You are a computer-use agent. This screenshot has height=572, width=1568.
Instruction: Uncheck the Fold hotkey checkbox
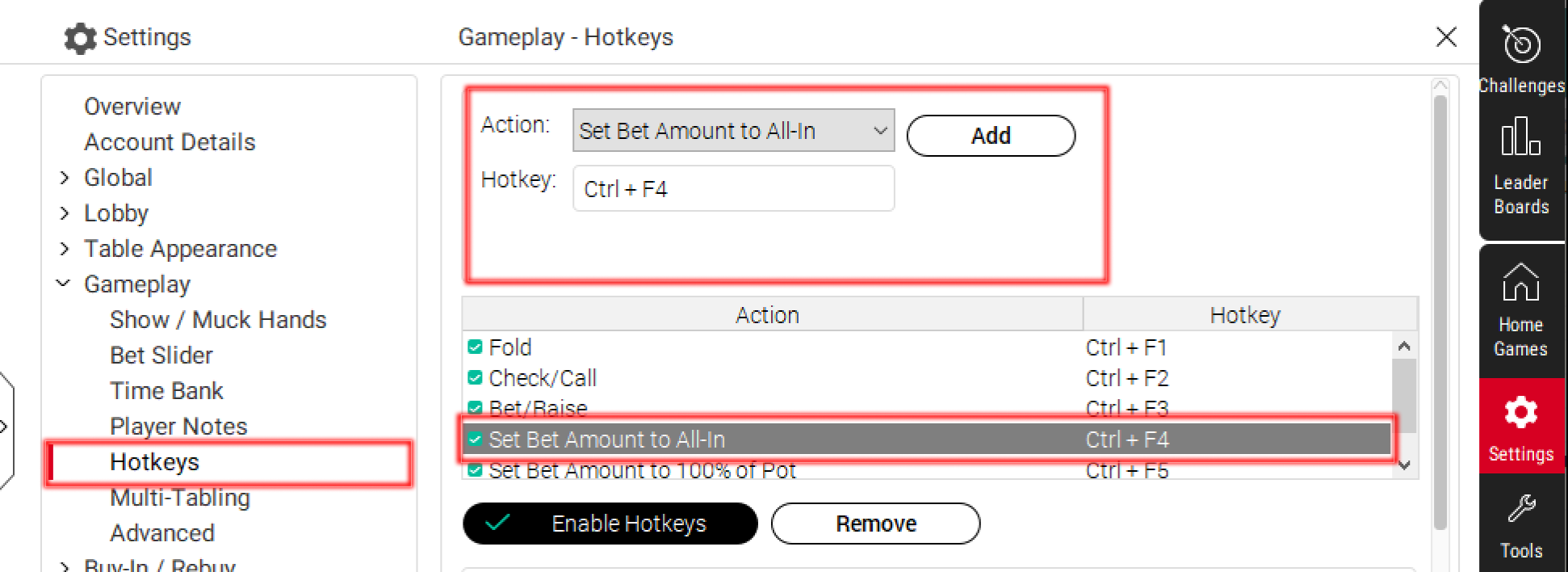pos(475,347)
